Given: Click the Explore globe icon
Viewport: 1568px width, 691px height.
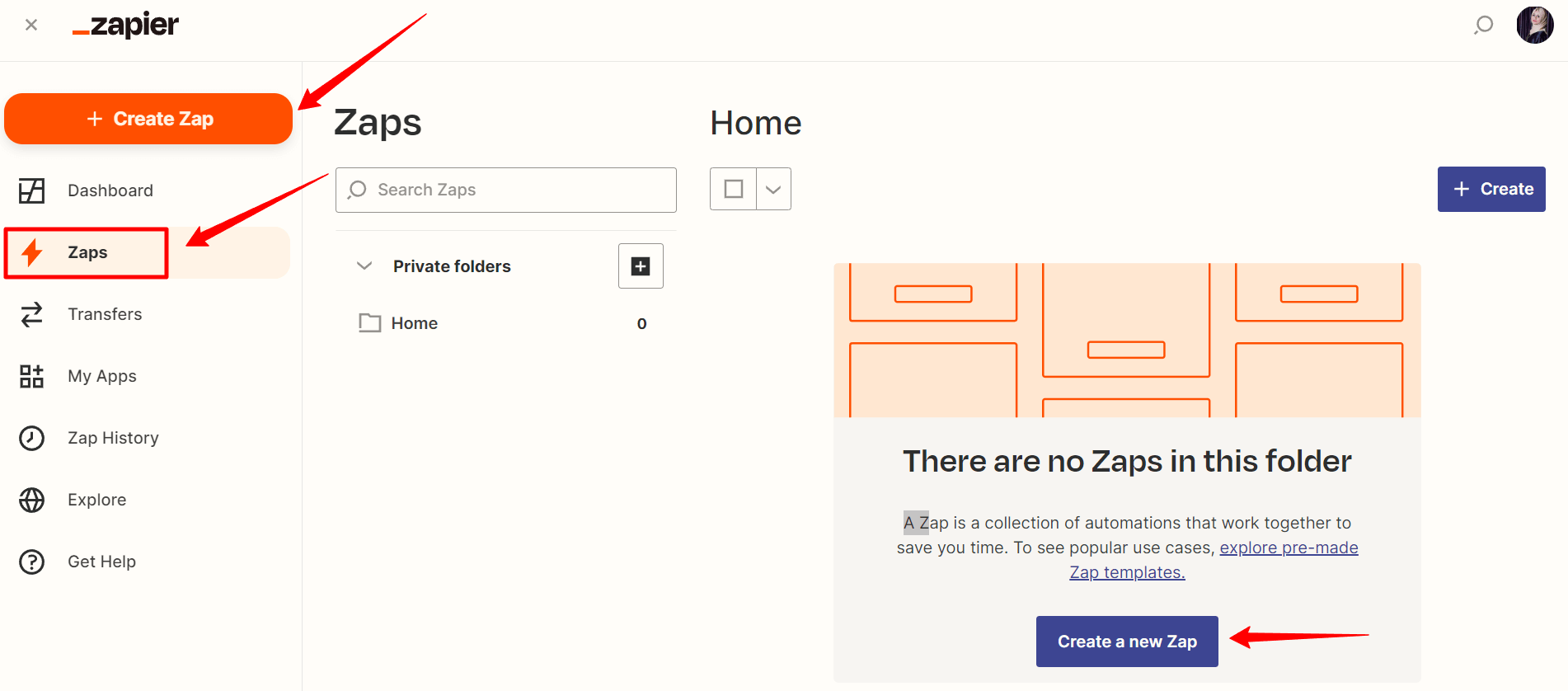Looking at the screenshot, I should [31, 500].
